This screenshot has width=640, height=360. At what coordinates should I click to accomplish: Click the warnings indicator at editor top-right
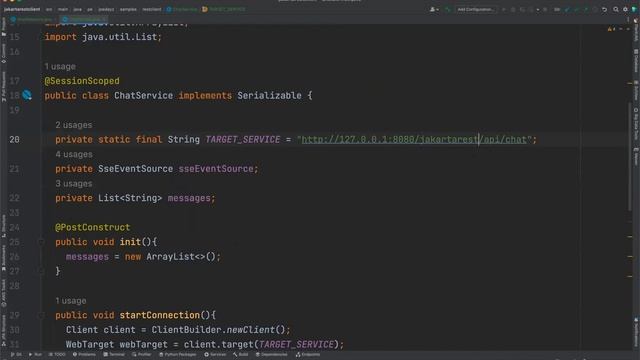pos(611,29)
